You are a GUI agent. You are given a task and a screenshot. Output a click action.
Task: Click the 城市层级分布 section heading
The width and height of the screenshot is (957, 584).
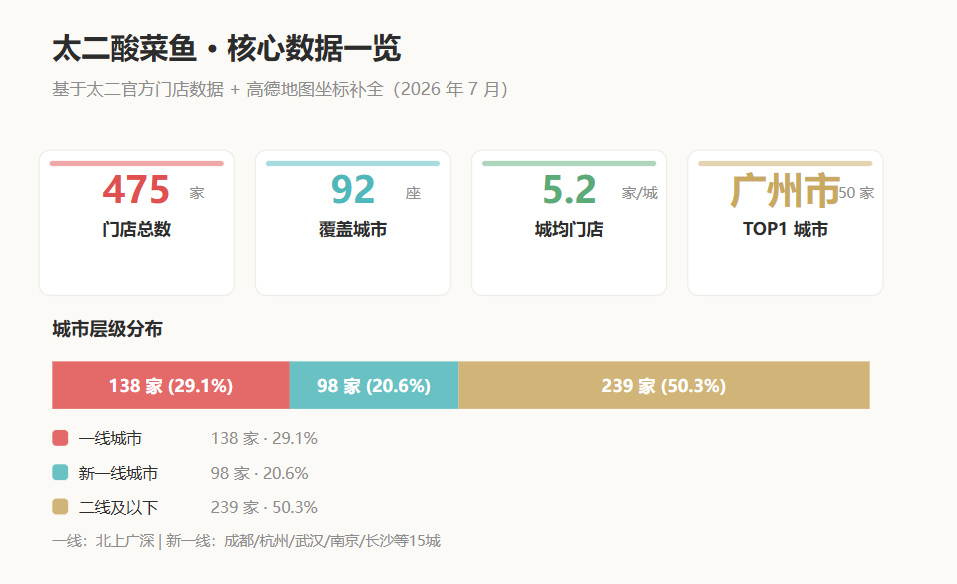tap(107, 329)
